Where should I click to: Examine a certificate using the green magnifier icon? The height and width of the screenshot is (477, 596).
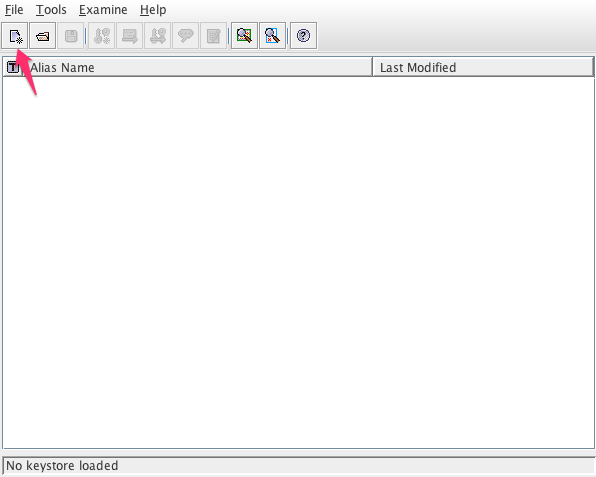(244, 36)
